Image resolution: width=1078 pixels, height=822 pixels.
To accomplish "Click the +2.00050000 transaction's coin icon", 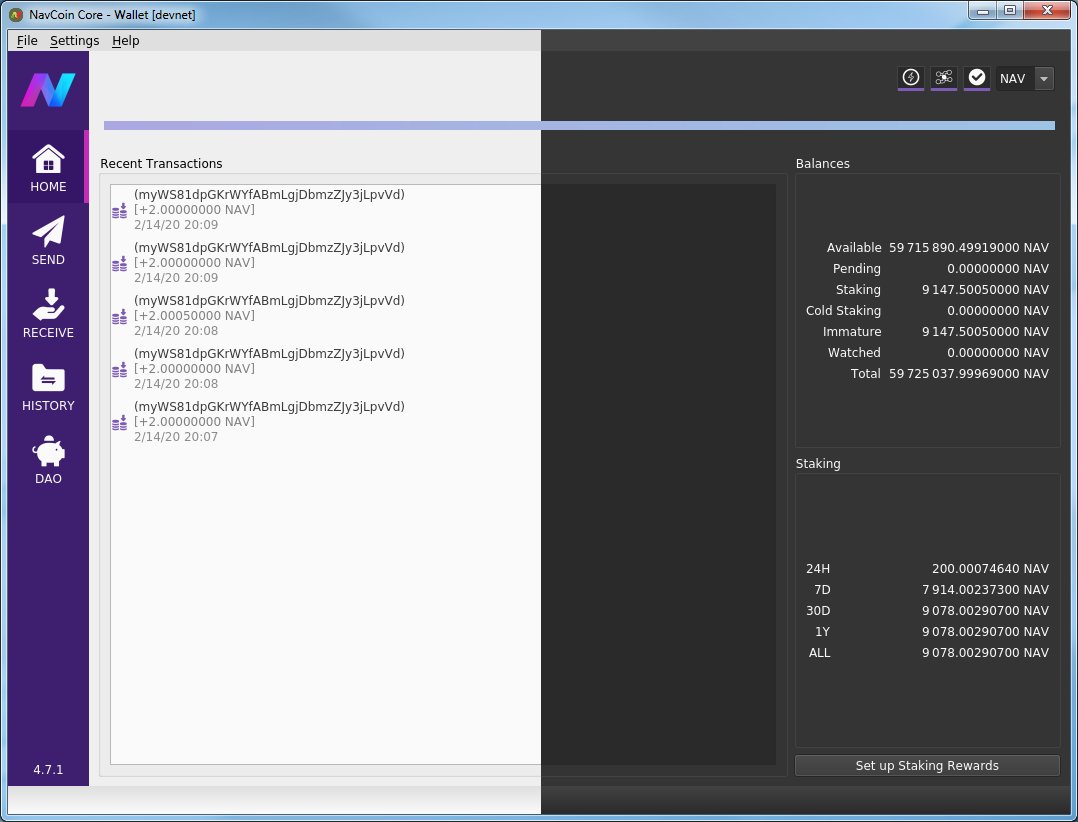I will (x=120, y=317).
